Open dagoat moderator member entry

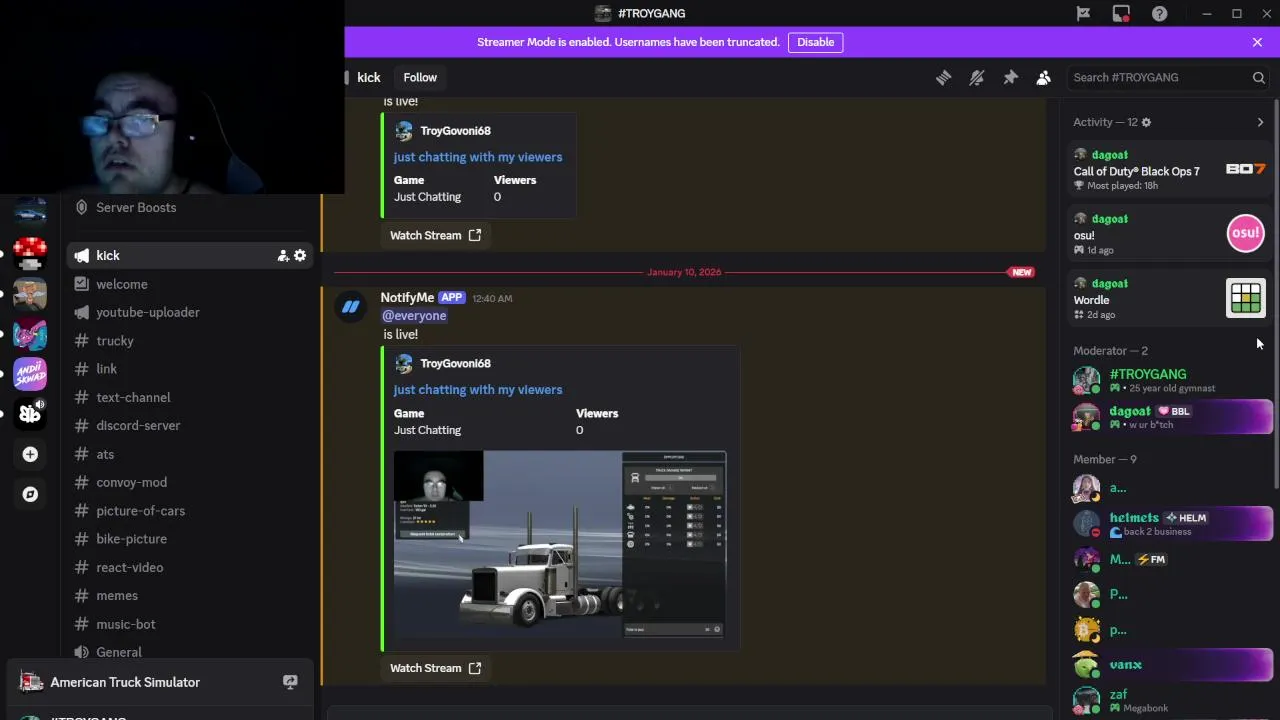pyautogui.click(x=1170, y=417)
